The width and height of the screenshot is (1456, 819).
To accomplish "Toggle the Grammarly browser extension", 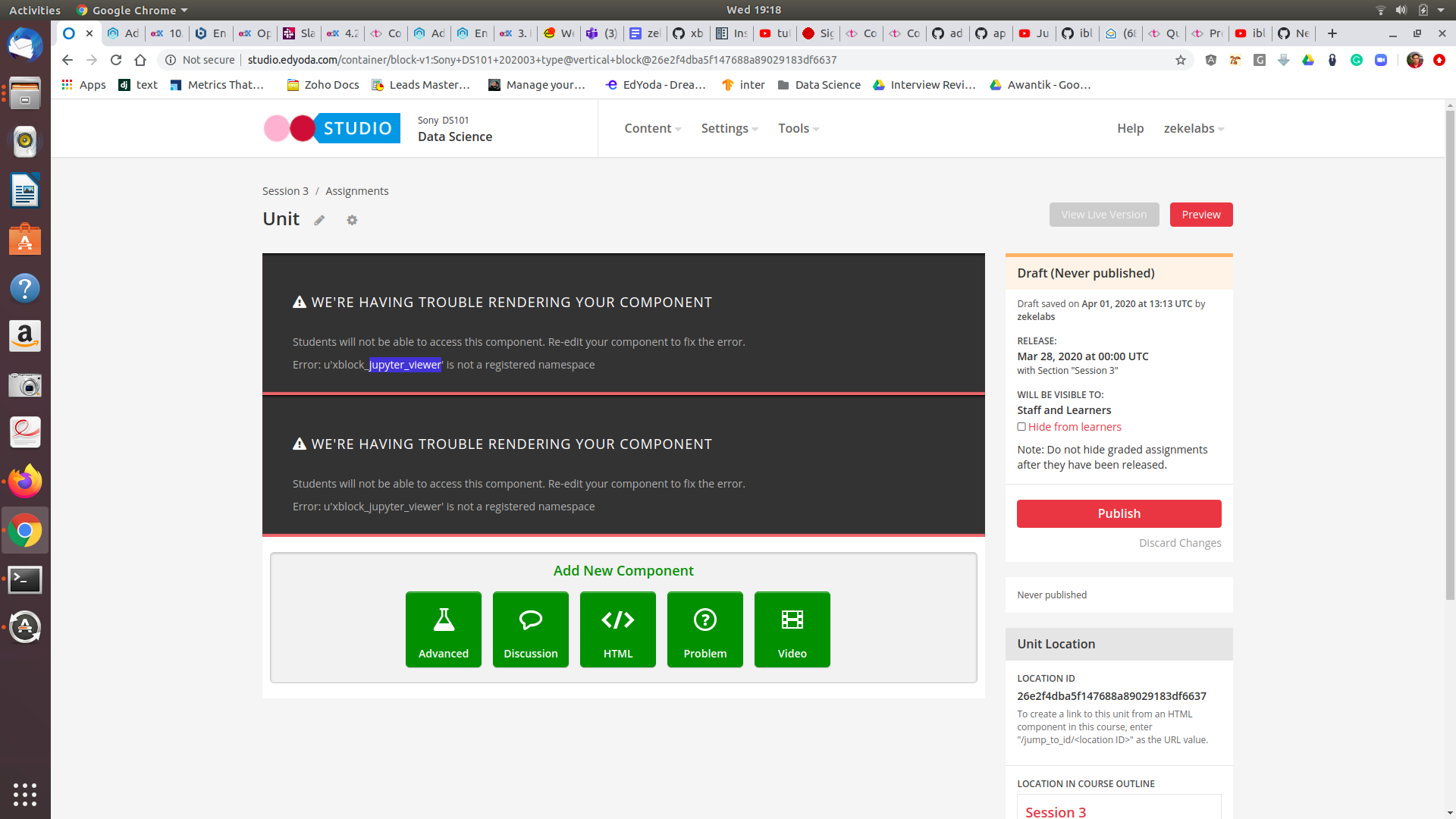I will click(1357, 60).
